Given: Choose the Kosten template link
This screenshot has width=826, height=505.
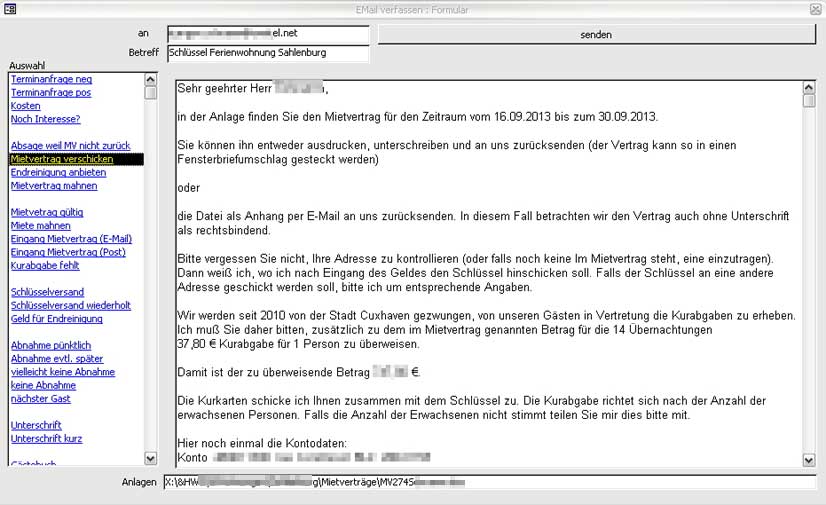Looking at the screenshot, I should 25,105.
